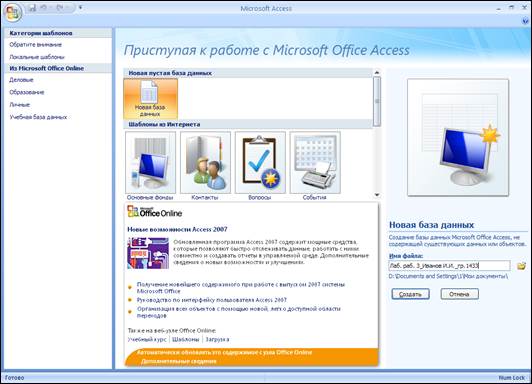The width and height of the screenshot is (532, 384).
Task: Choose the Вопросы template
Action: pyautogui.click(x=260, y=166)
